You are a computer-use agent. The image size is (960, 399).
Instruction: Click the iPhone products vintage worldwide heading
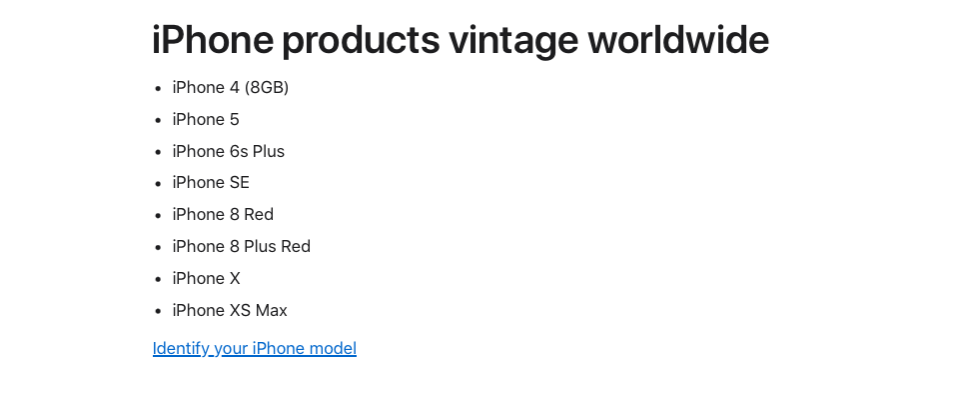click(460, 40)
